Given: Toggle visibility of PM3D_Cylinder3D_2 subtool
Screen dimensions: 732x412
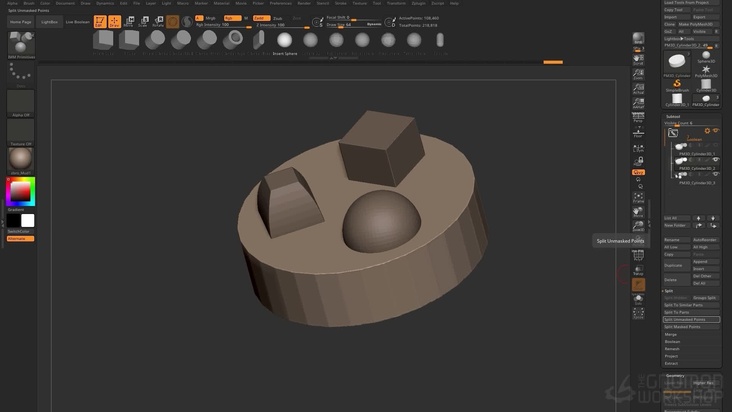Looking at the screenshot, I should tap(716, 160).
